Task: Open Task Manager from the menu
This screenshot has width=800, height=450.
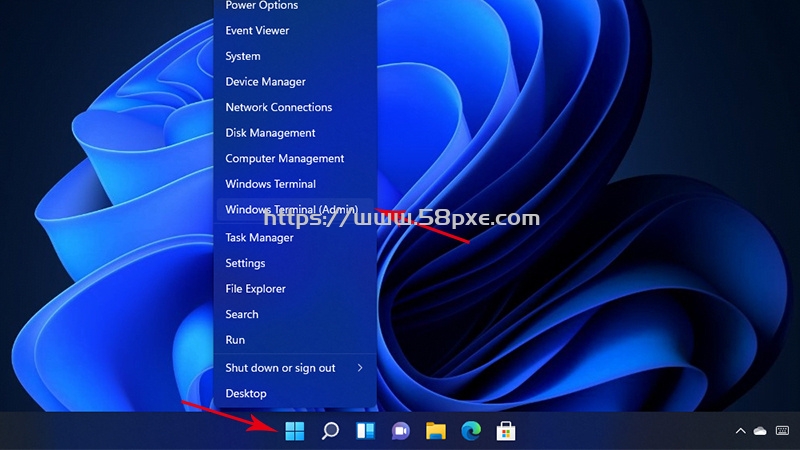Action: tap(295, 238)
